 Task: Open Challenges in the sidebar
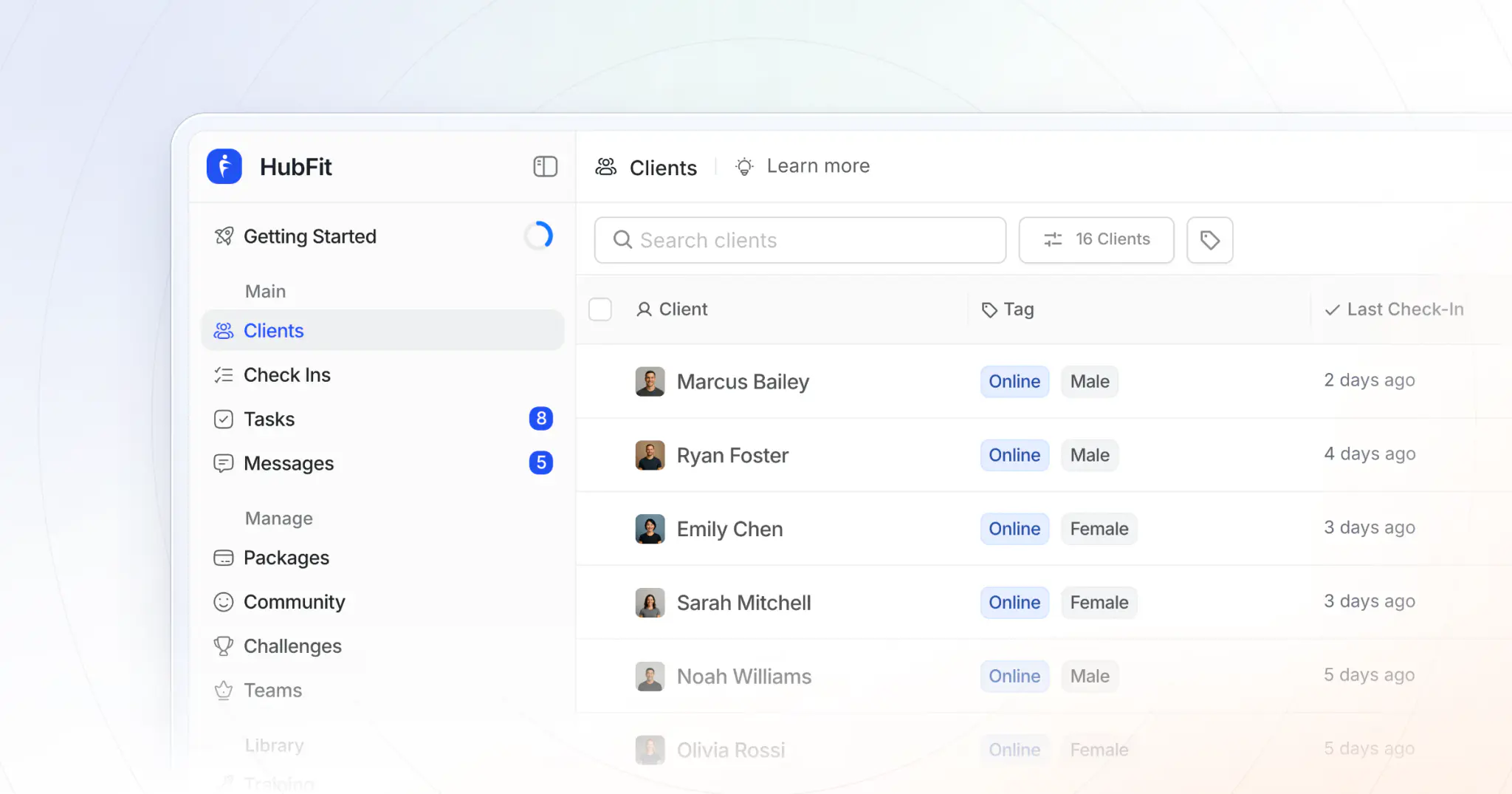tap(382, 646)
